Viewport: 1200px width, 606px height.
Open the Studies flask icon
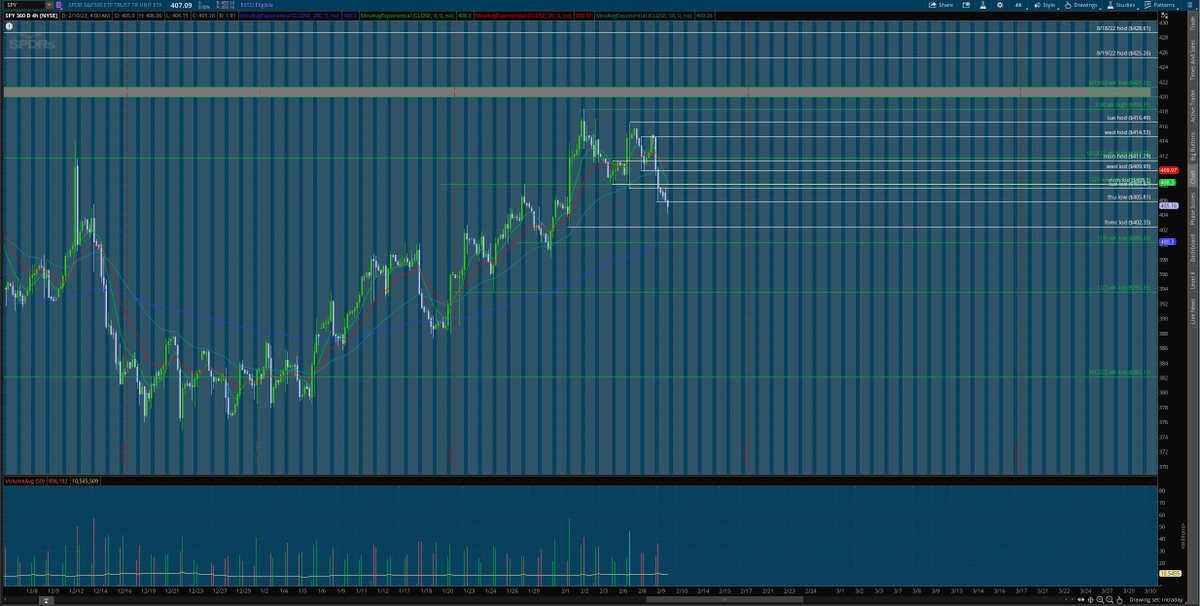(x=1109, y=6)
